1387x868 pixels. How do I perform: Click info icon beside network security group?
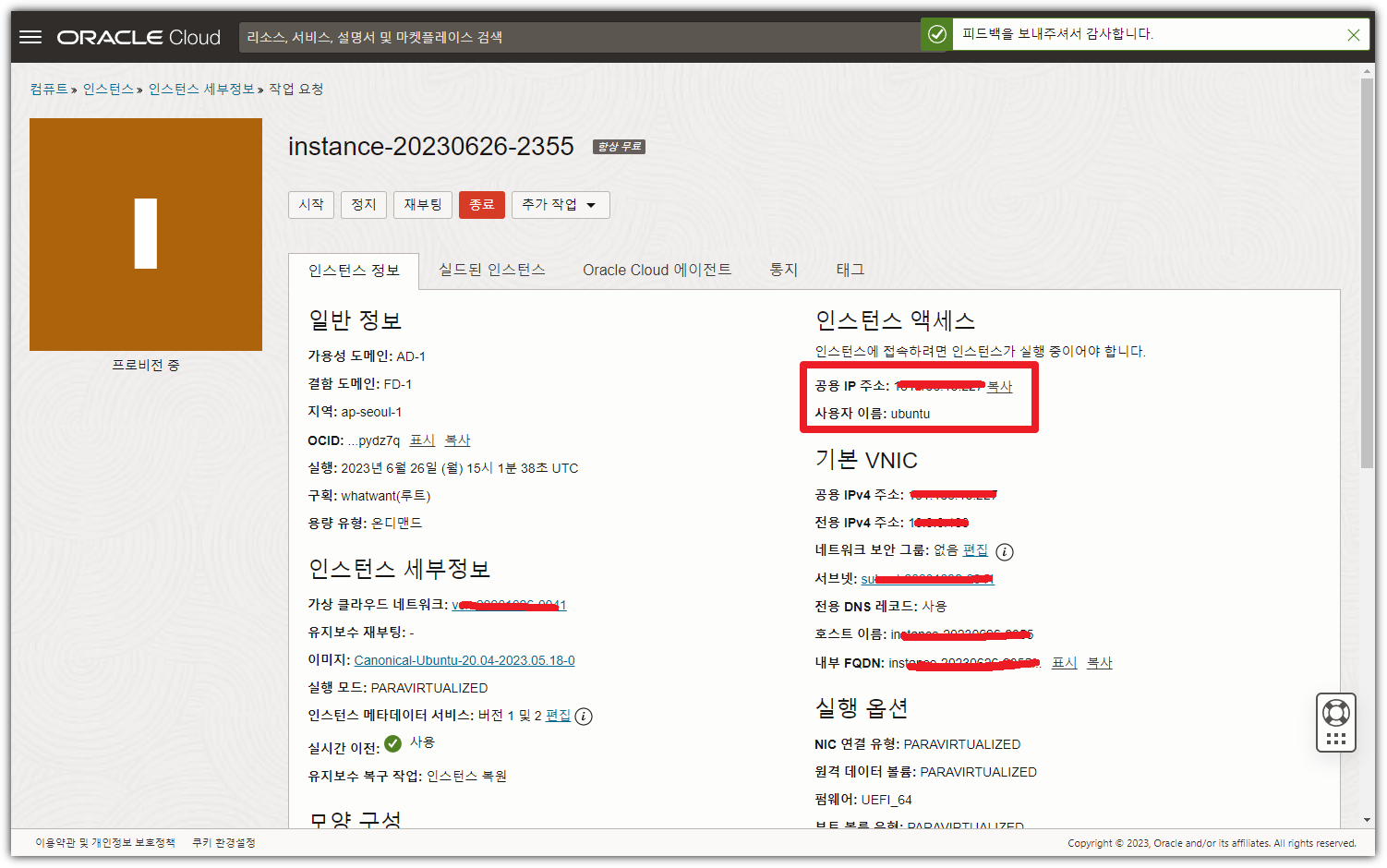click(x=1005, y=552)
